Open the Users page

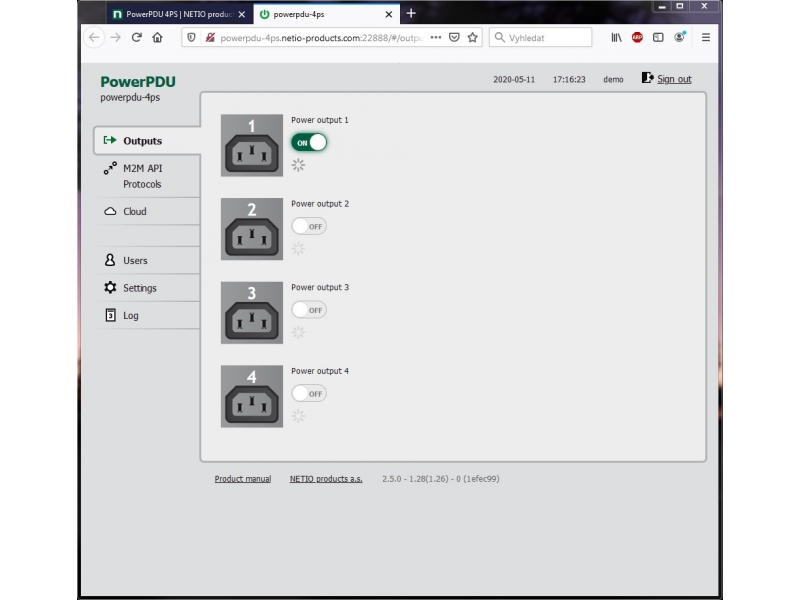pos(147,260)
